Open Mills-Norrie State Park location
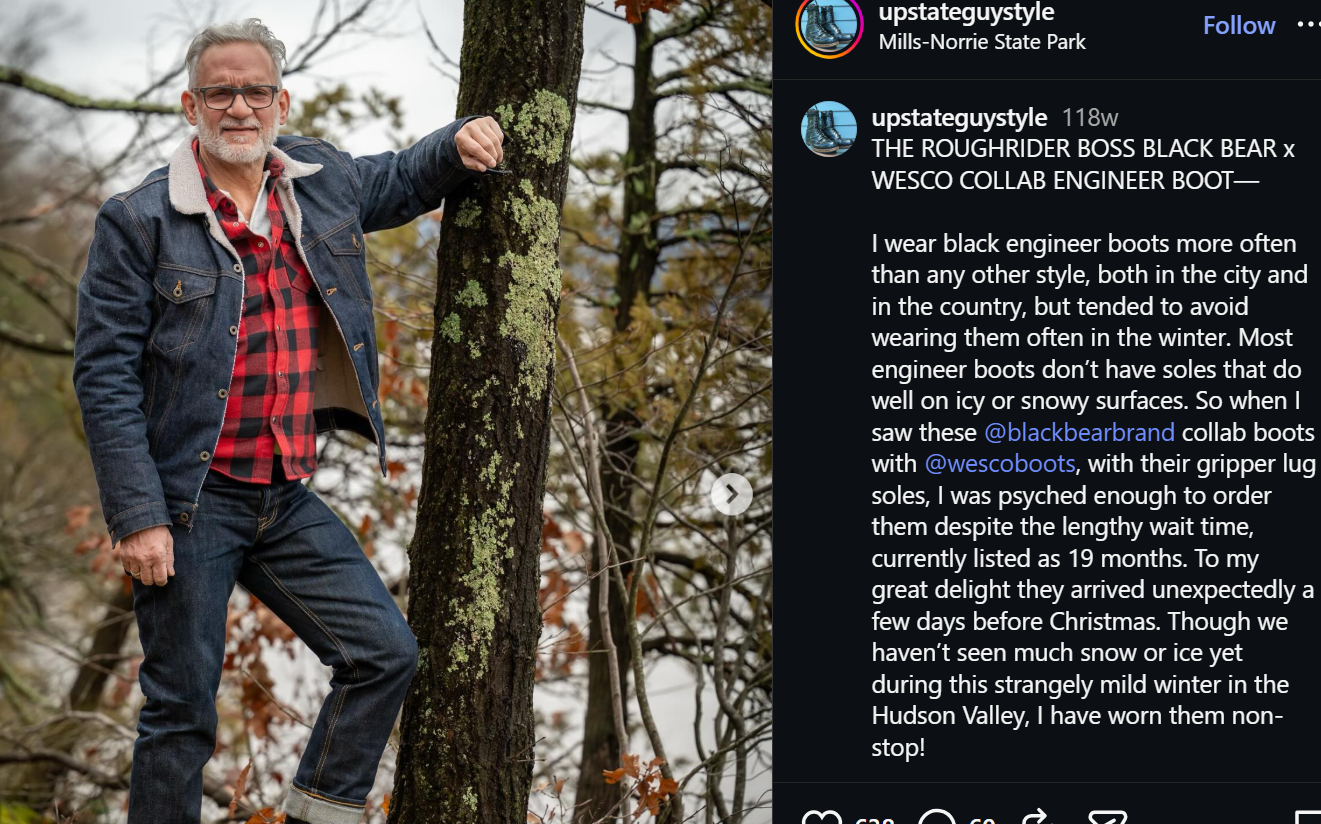Viewport: 1321px width, 824px height. coord(982,42)
